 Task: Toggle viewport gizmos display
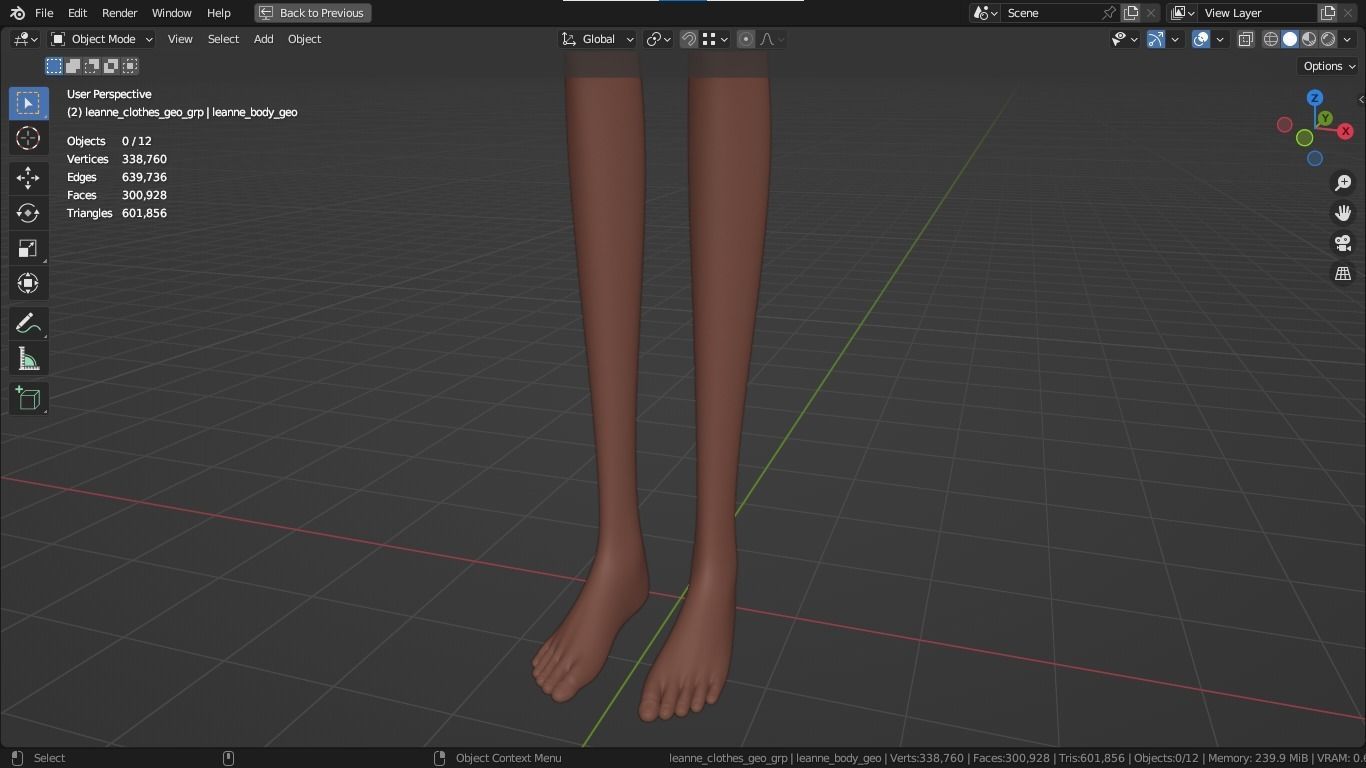(1156, 39)
